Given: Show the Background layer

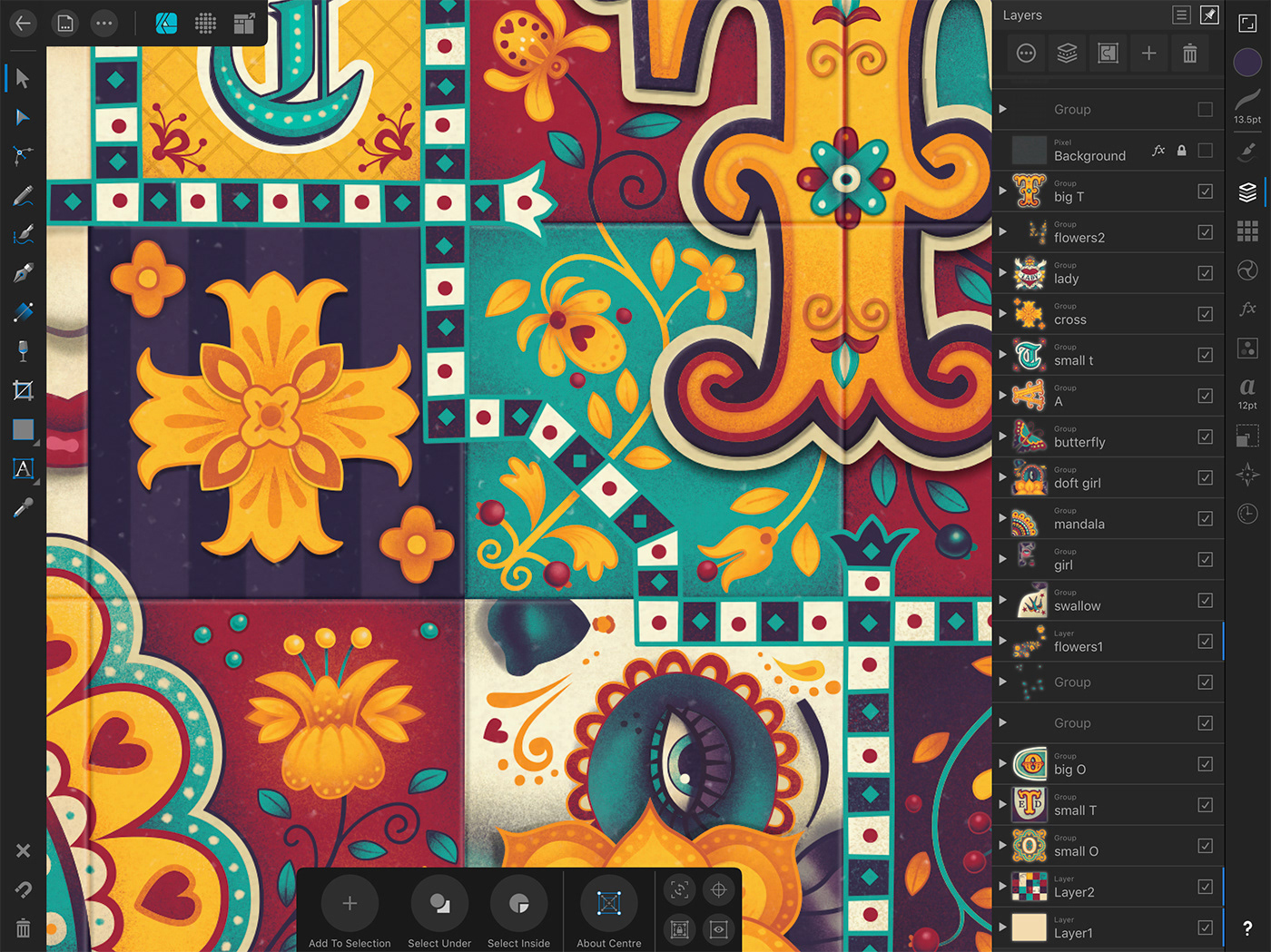Looking at the screenshot, I should point(1205,151).
